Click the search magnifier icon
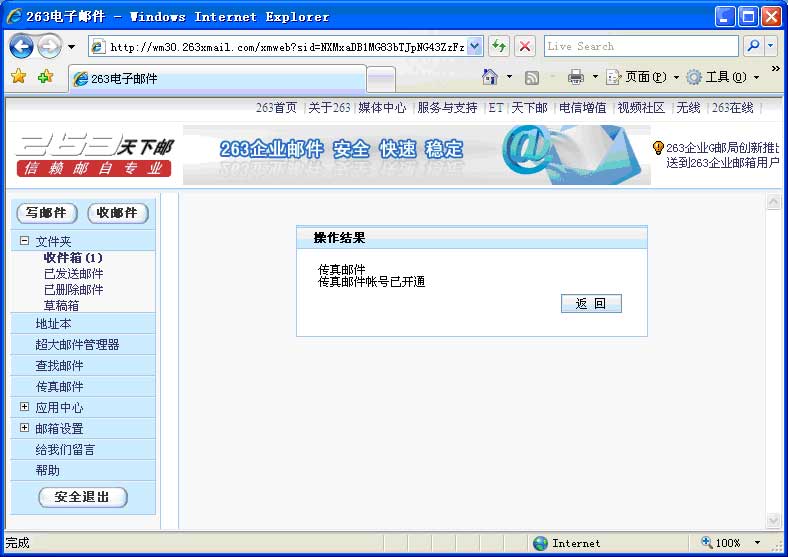 click(753, 46)
